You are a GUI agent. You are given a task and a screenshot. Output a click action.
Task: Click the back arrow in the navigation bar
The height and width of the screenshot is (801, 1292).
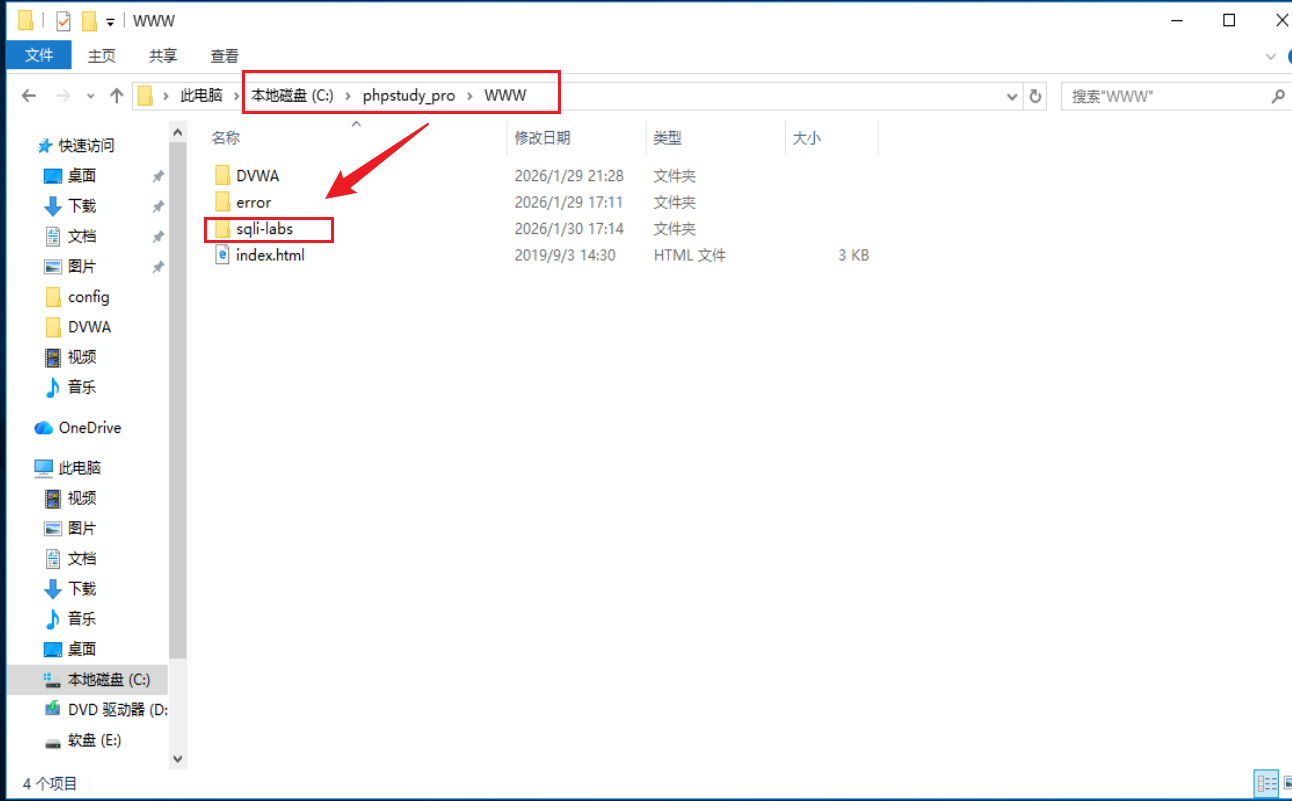click(29, 96)
